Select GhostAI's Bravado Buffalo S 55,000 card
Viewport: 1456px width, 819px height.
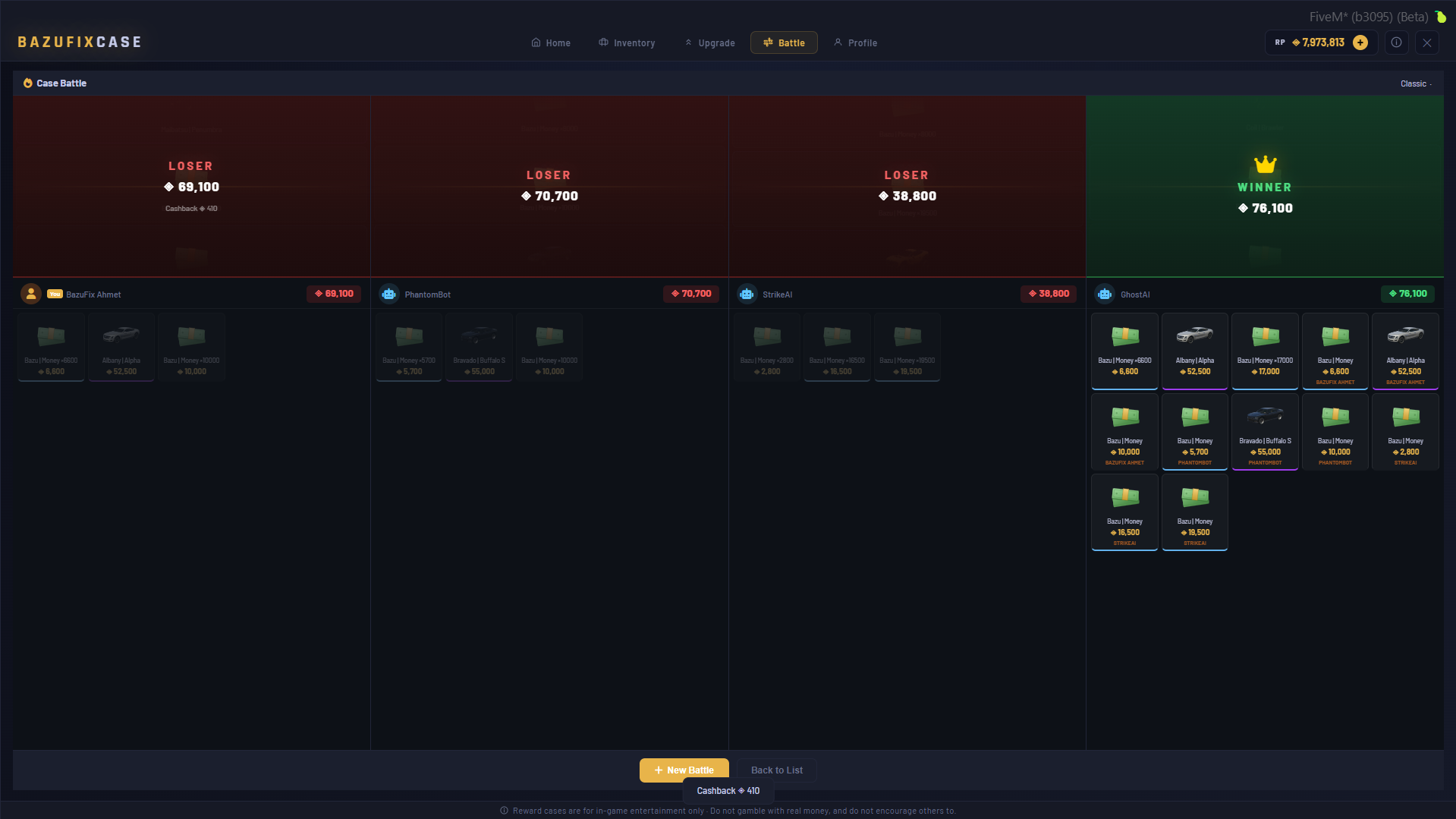point(1265,432)
